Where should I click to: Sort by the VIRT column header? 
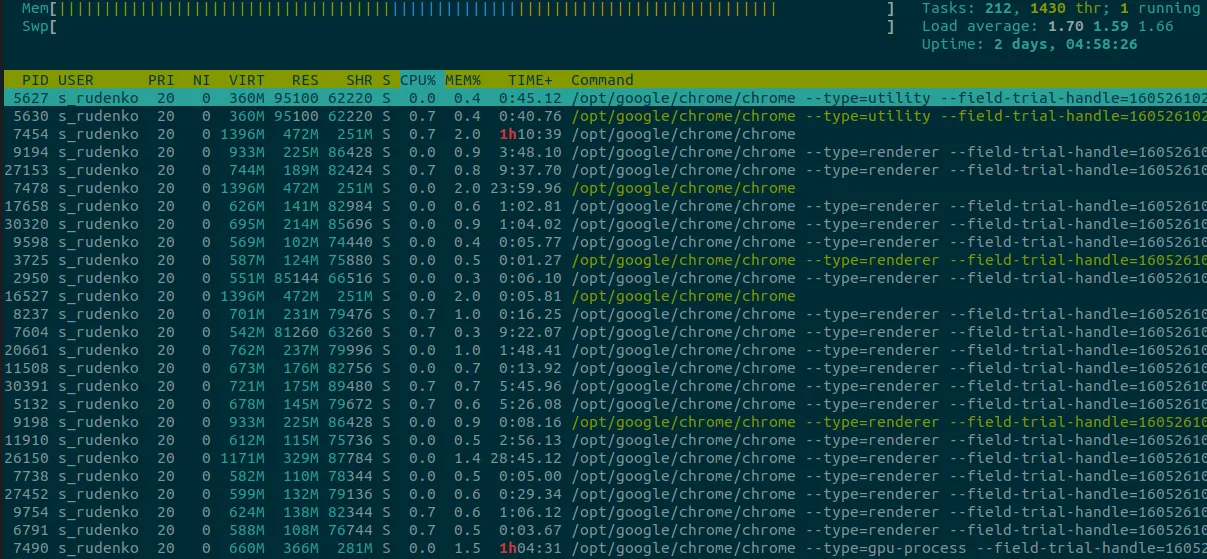247,80
